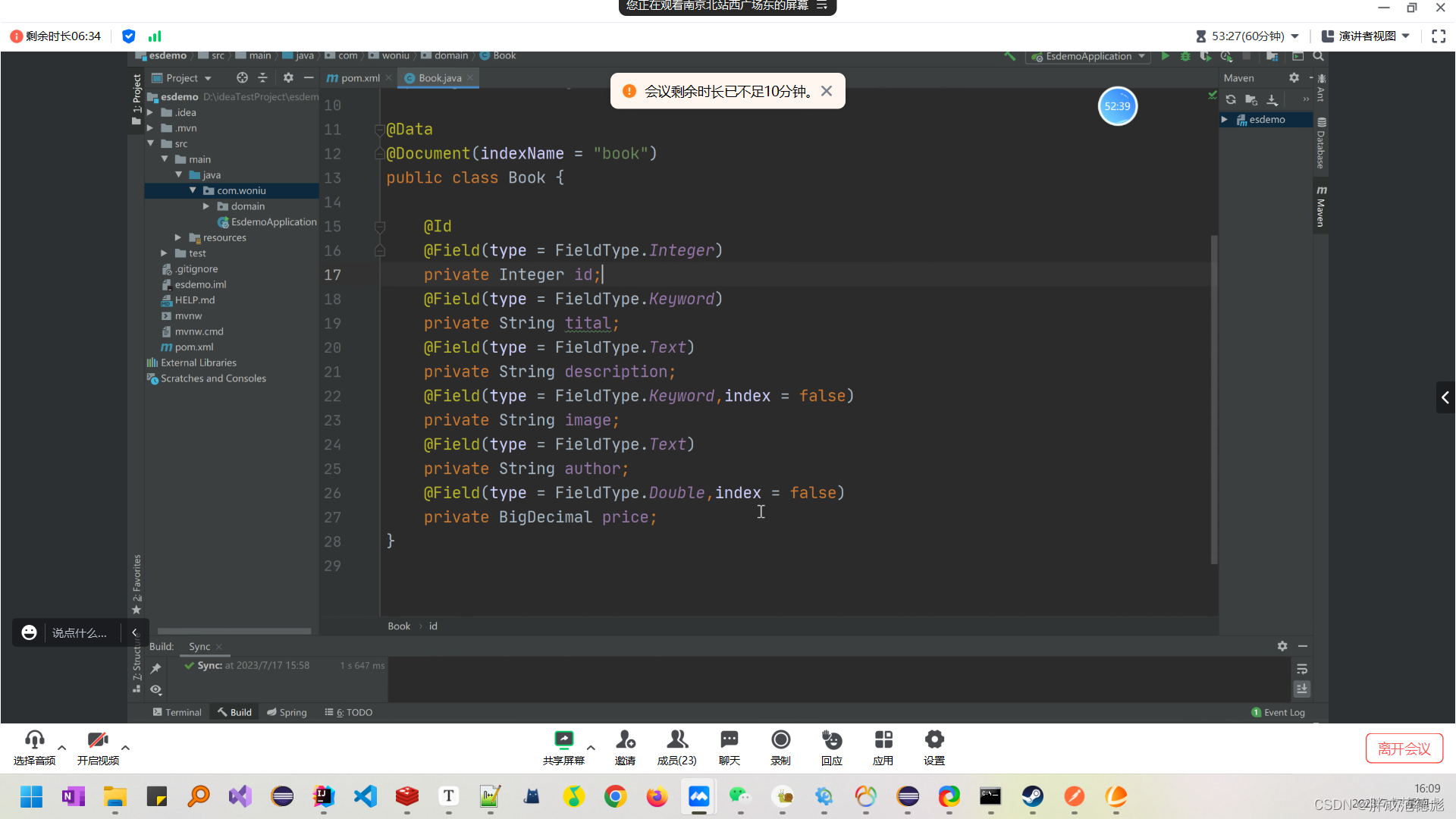Open presenter view dropdown
The height and width of the screenshot is (819, 1456).
1366,36
